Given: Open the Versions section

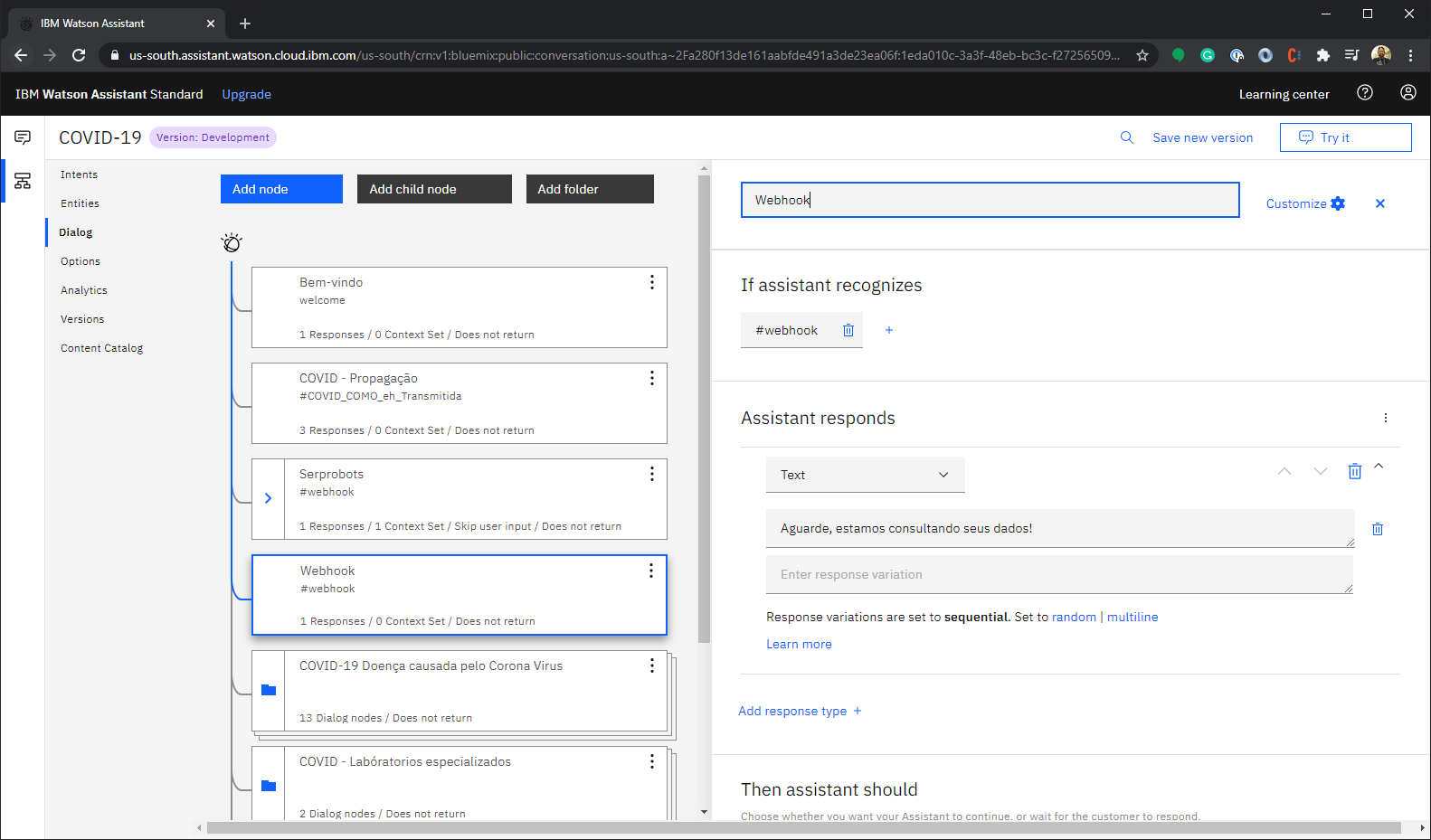Looking at the screenshot, I should [x=82, y=319].
